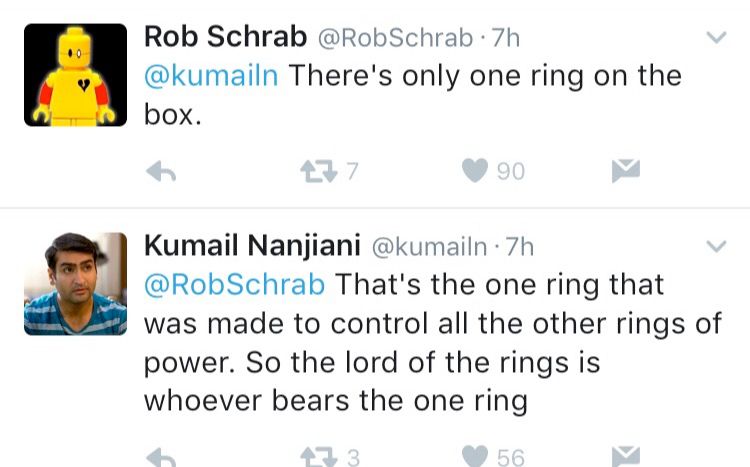Open Rob Schrab's Lego avatar profile picture
Image resolution: width=750 pixels, height=467 pixels.
click(x=76, y=76)
